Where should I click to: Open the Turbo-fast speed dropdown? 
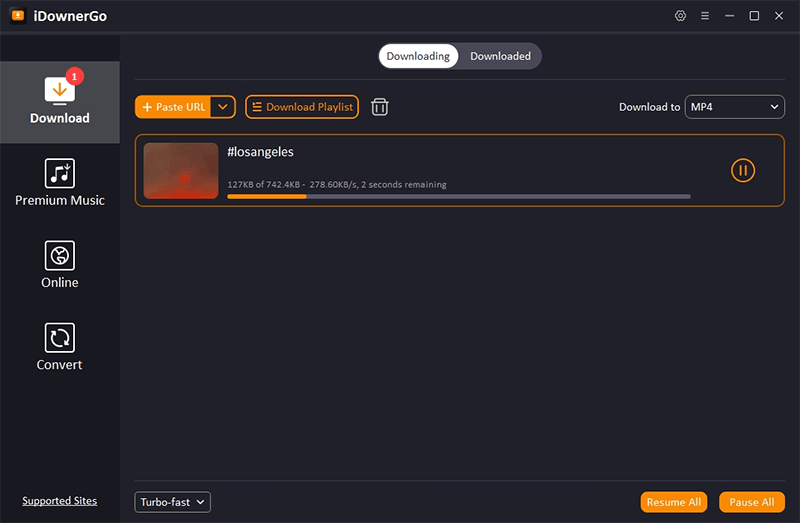[172, 502]
